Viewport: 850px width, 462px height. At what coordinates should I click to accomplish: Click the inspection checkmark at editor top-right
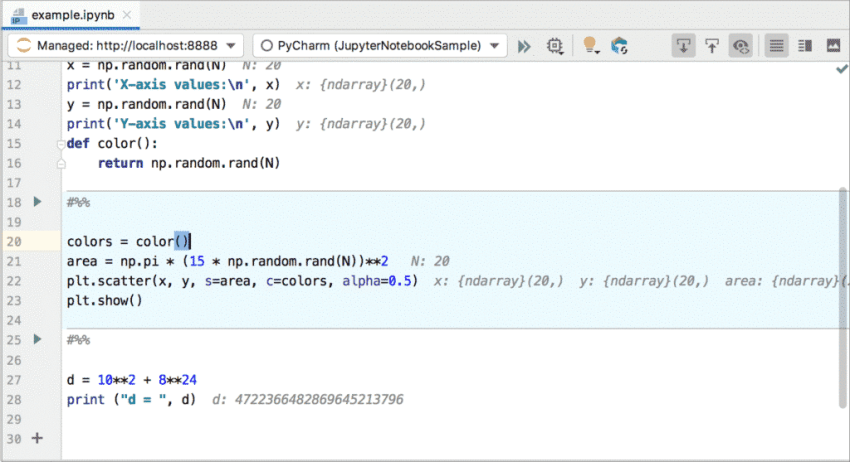point(841,69)
